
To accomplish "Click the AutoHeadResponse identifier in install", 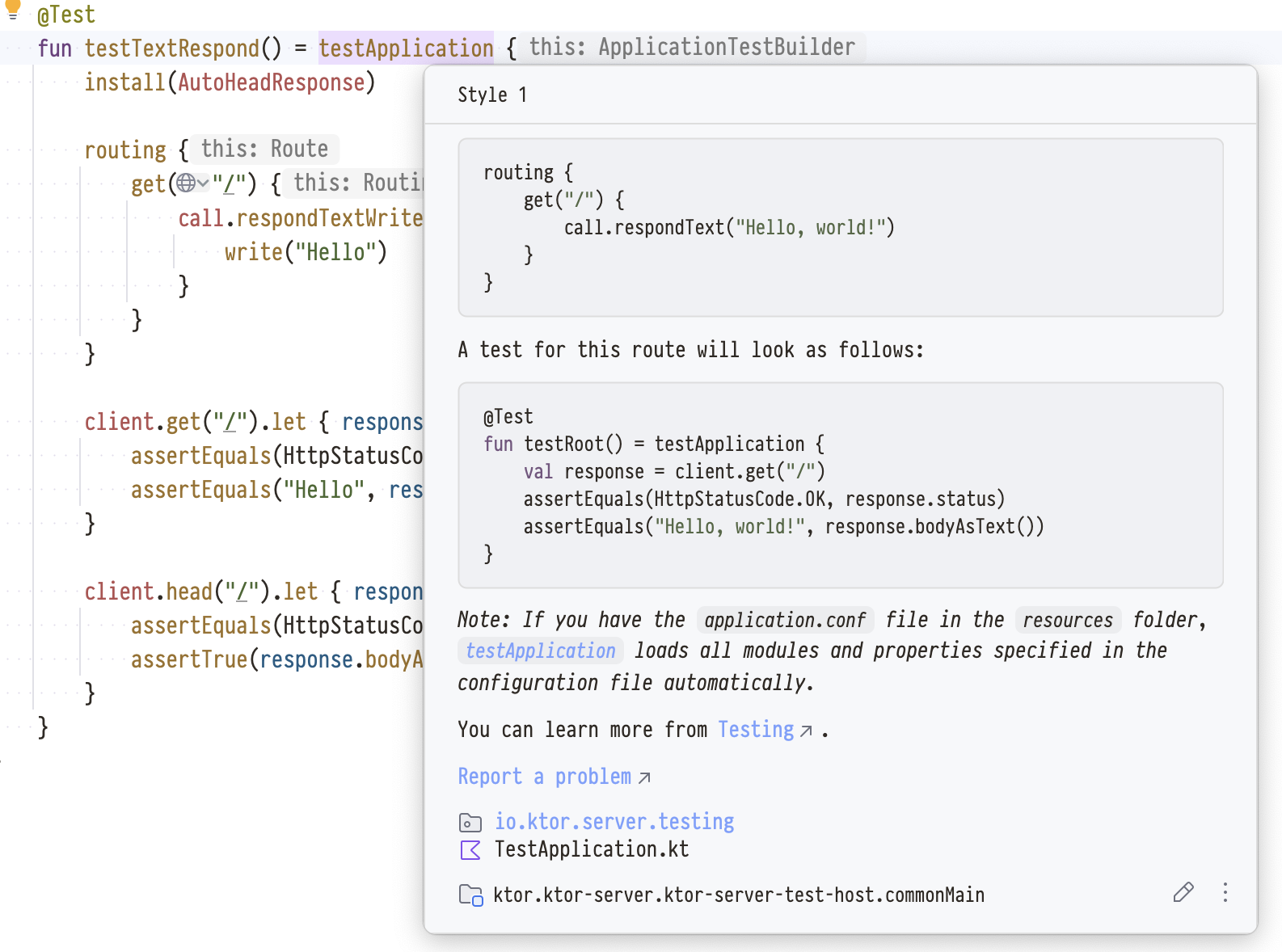I will [272, 82].
